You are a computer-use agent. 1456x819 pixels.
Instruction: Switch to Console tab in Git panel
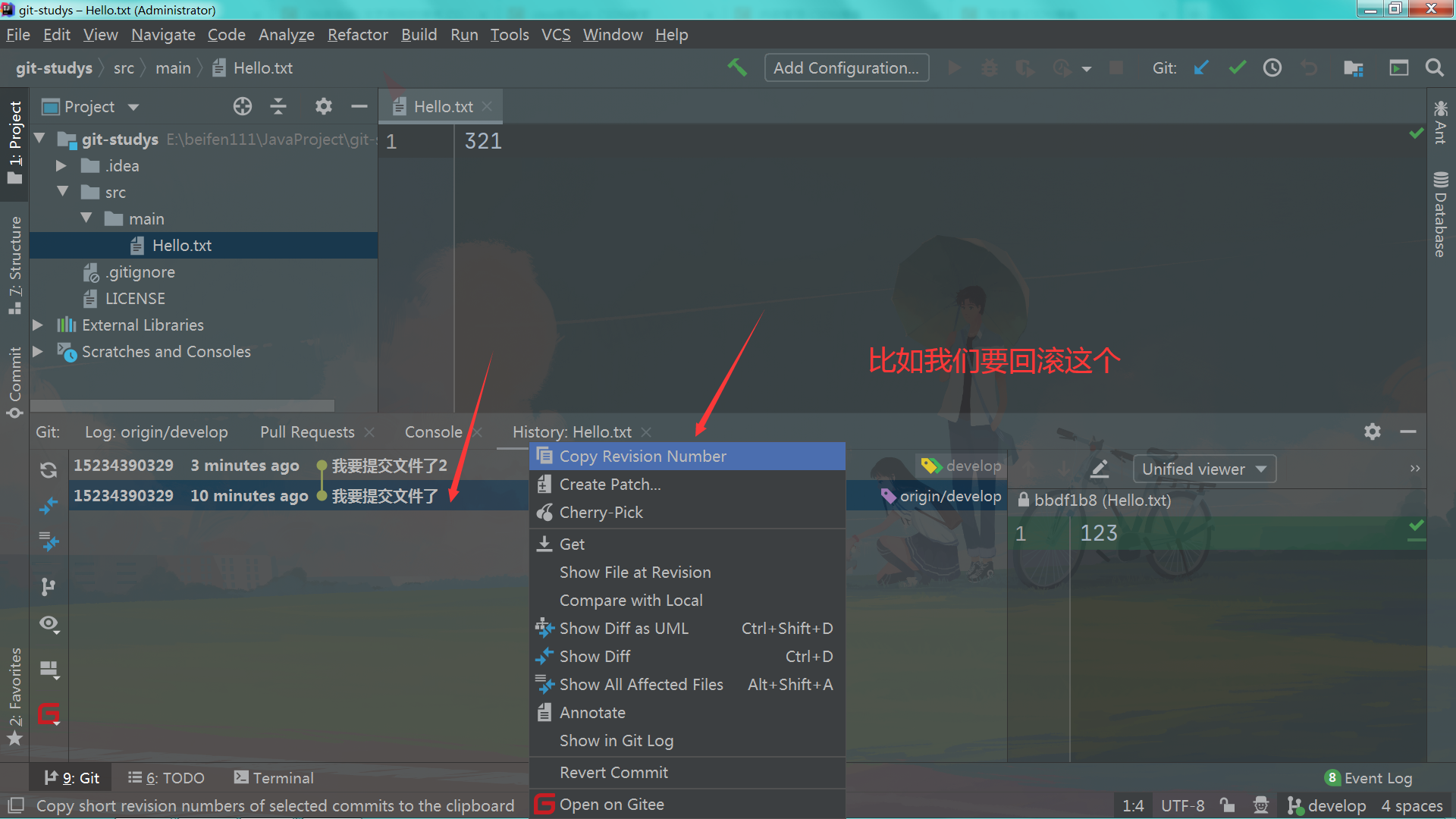pos(433,431)
